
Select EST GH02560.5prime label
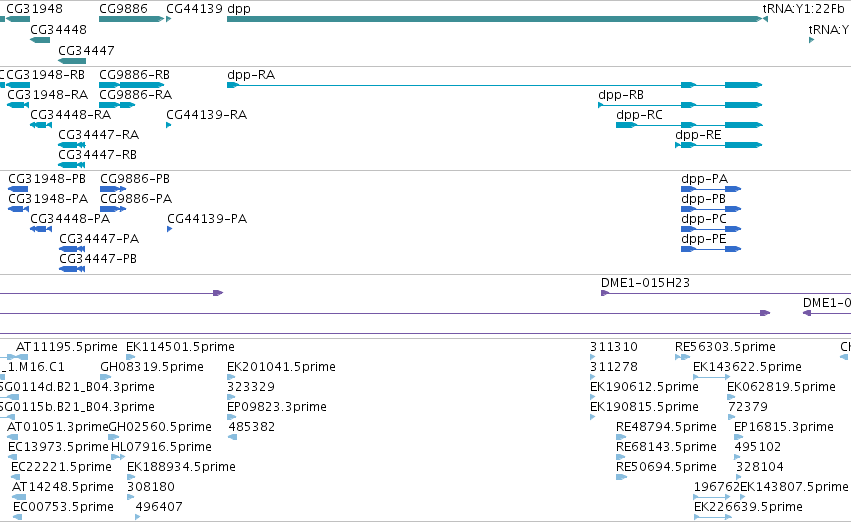coord(160,427)
